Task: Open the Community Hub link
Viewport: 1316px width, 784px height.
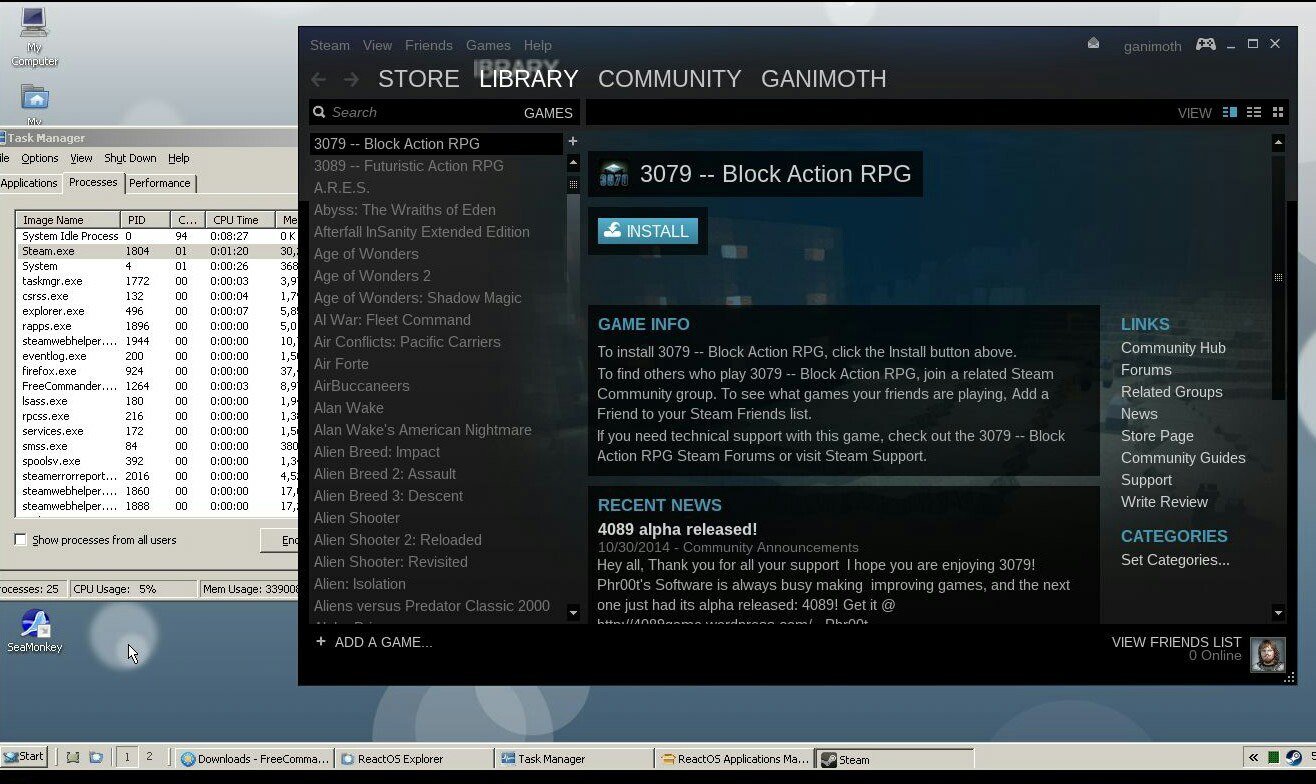Action: pos(1173,348)
